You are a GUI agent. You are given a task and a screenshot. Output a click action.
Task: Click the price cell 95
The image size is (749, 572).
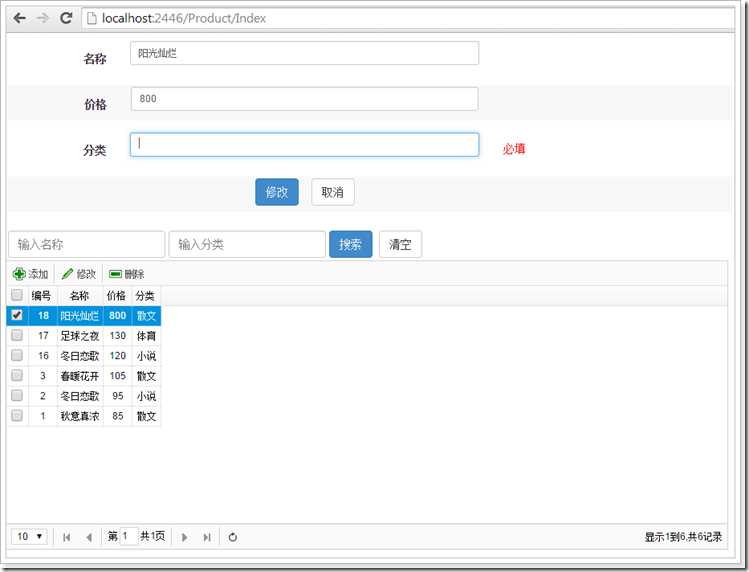(118, 396)
